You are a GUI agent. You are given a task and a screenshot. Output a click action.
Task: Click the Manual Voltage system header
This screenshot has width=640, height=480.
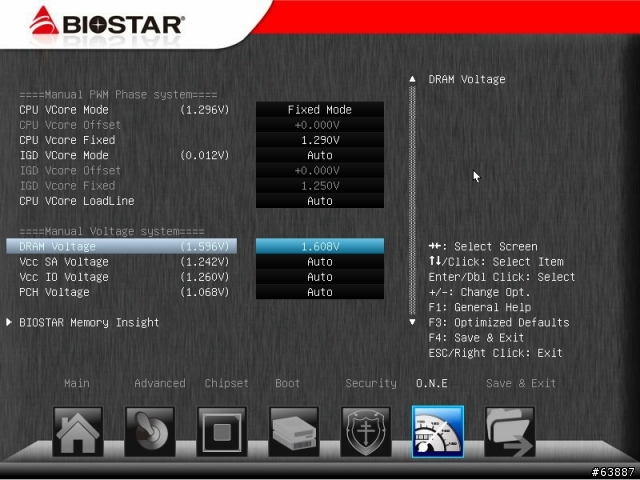(x=112, y=231)
